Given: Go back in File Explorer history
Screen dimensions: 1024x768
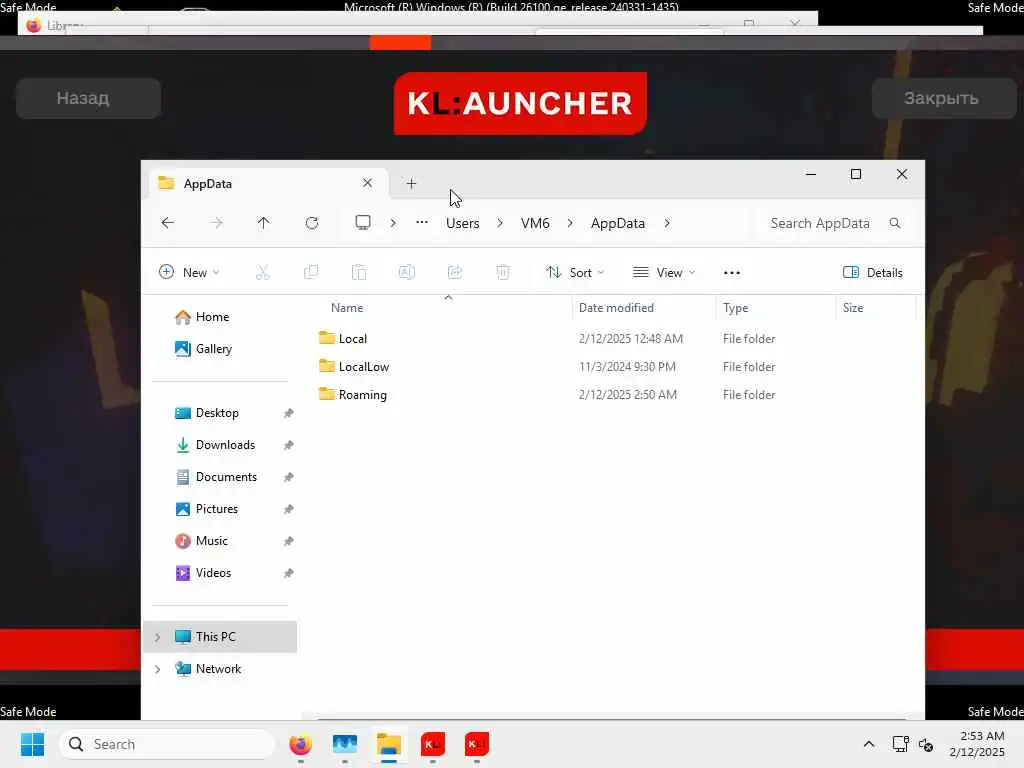Looking at the screenshot, I should [x=167, y=223].
